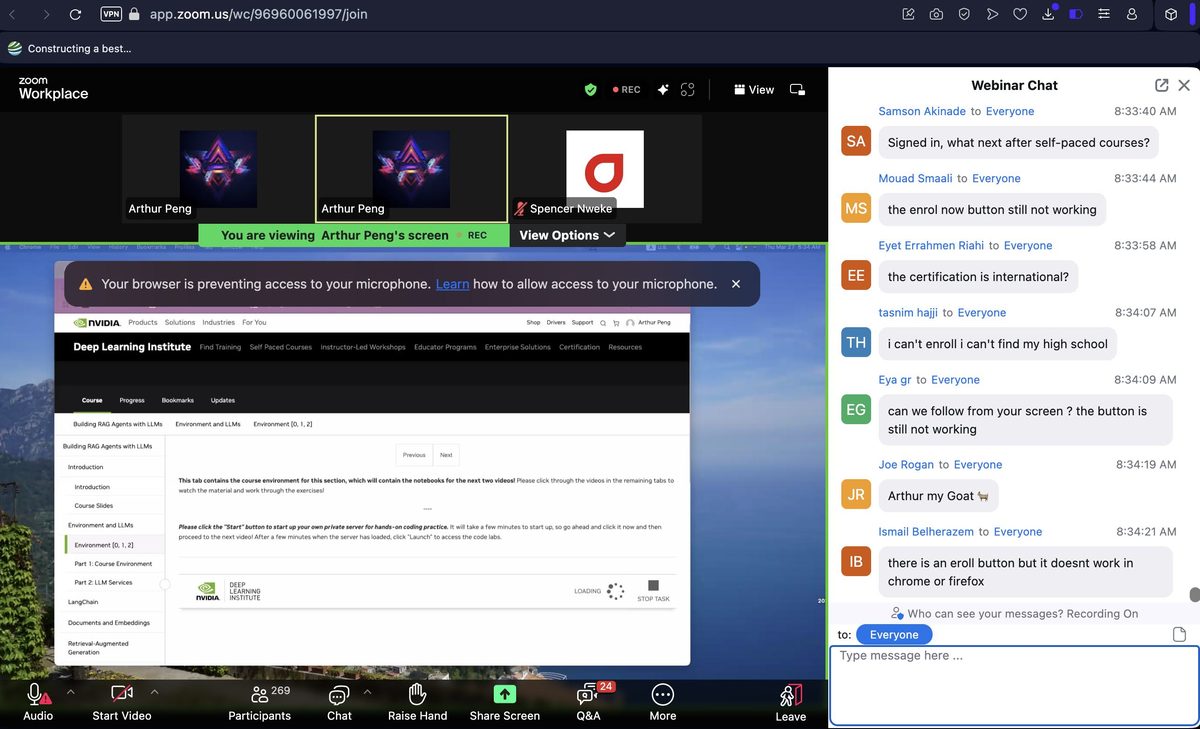
Task: Click Eya gr's EG avatar
Action: (856, 409)
